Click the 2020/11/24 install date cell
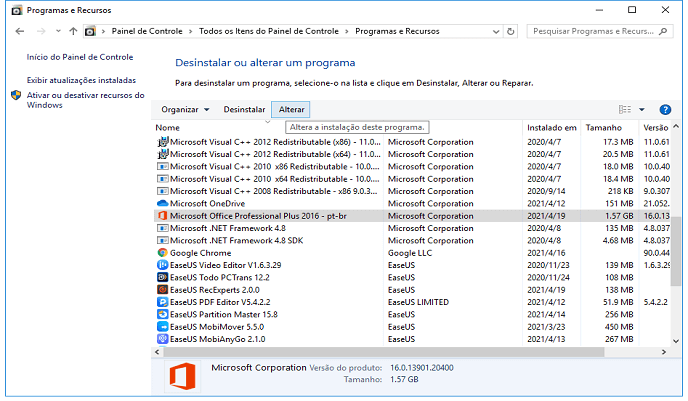Viewport: 688px width, 401px height. coord(548,277)
